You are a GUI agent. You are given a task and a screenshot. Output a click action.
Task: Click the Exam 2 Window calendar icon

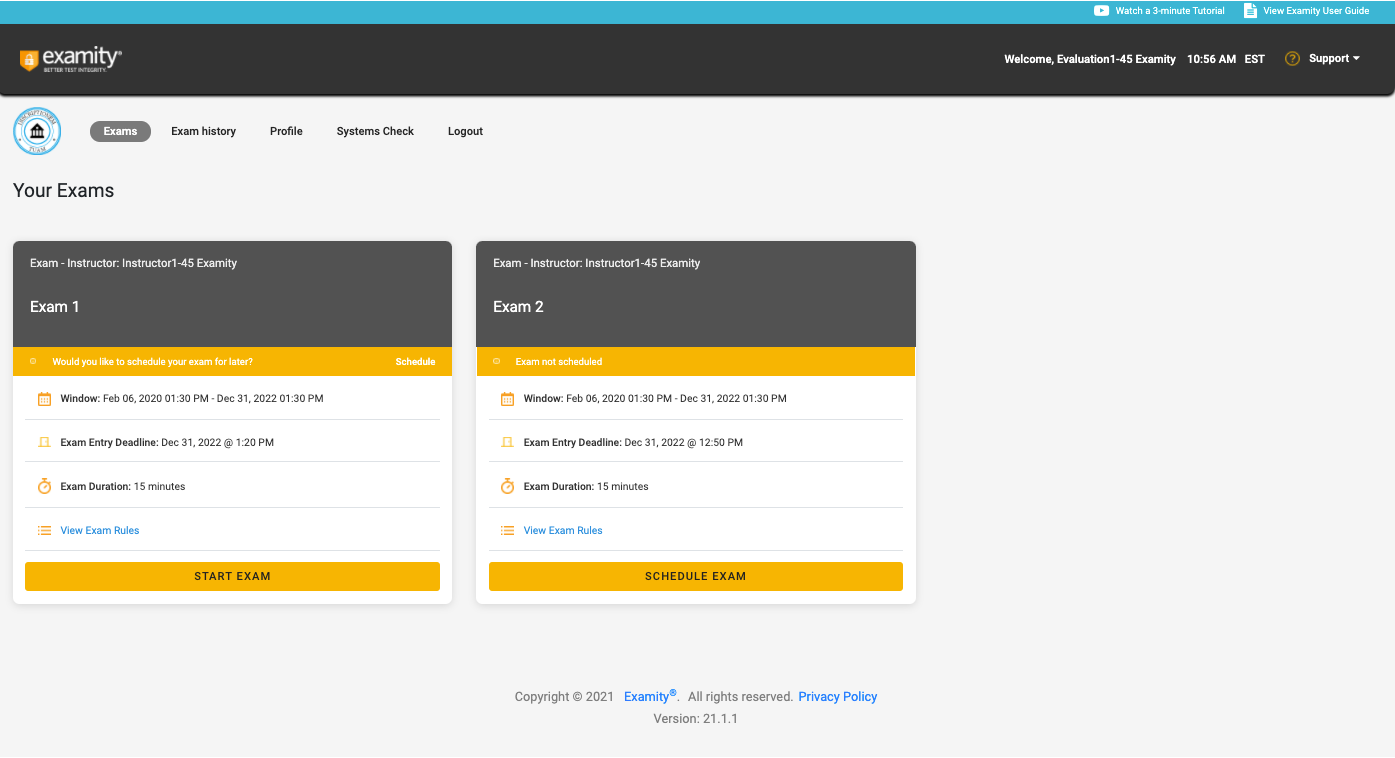(x=507, y=399)
